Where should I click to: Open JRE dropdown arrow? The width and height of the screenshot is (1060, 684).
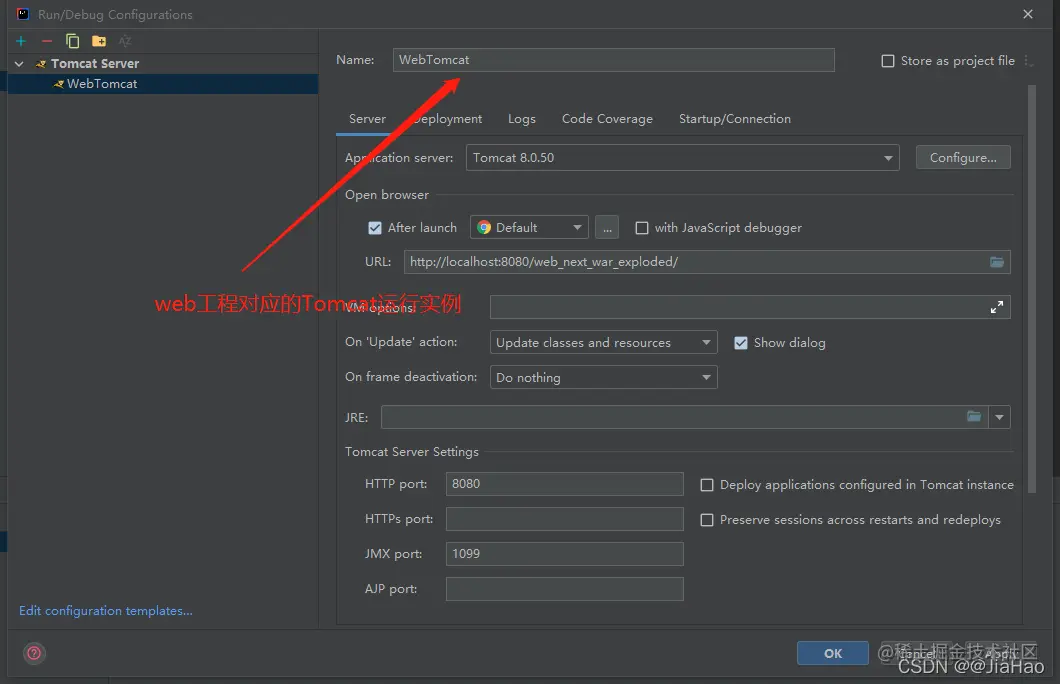point(999,417)
